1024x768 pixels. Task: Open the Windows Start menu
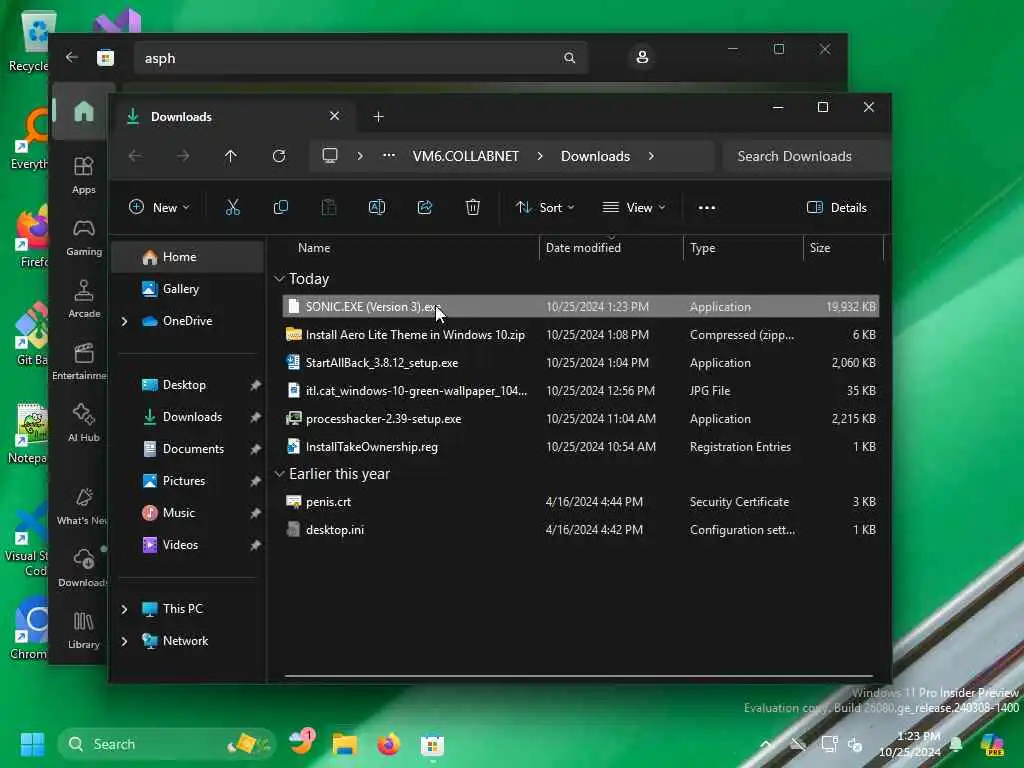pyautogui.click(x=31, y=744)
